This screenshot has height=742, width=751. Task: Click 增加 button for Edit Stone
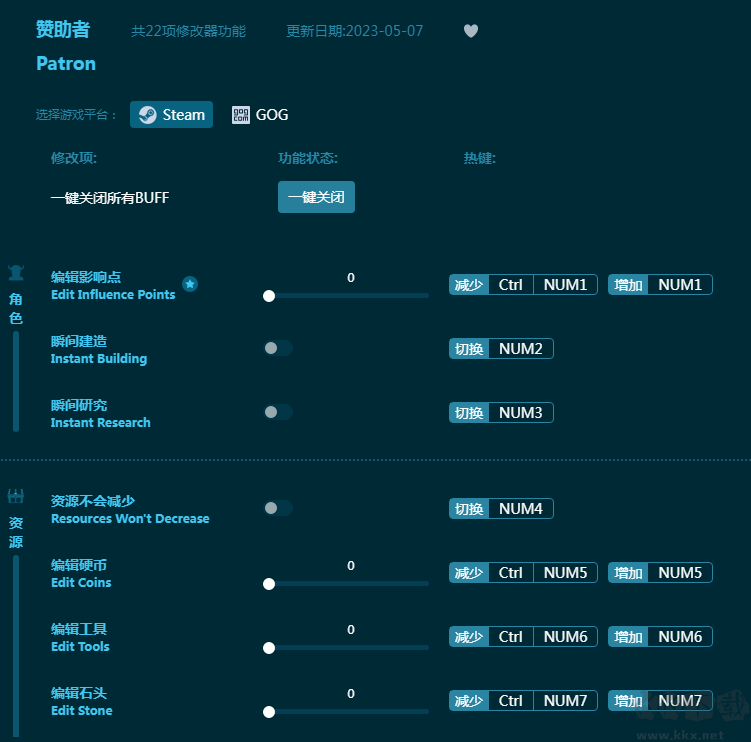coord(629,701)
